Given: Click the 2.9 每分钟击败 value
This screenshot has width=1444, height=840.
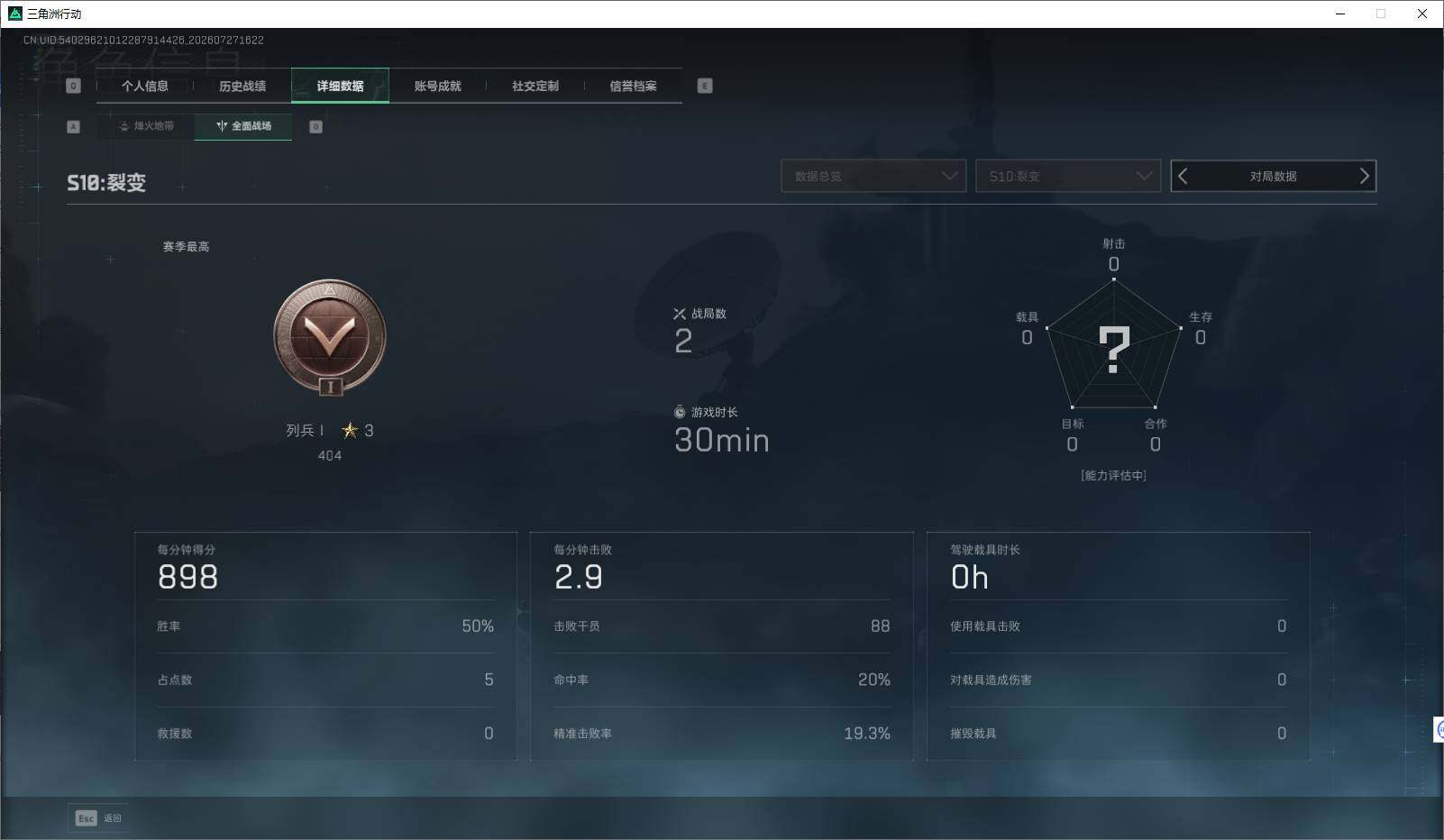Looking at the screenshot, I should coord(579,577).
